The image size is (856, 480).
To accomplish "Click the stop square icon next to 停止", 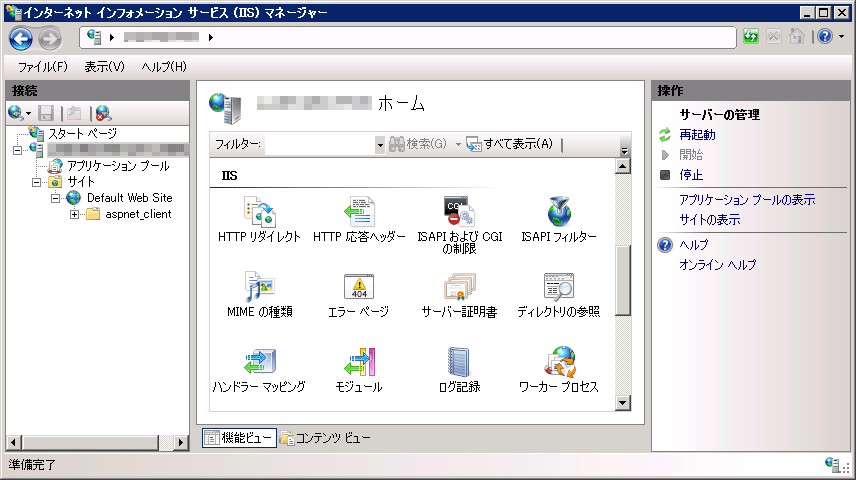I will point(665,175).
